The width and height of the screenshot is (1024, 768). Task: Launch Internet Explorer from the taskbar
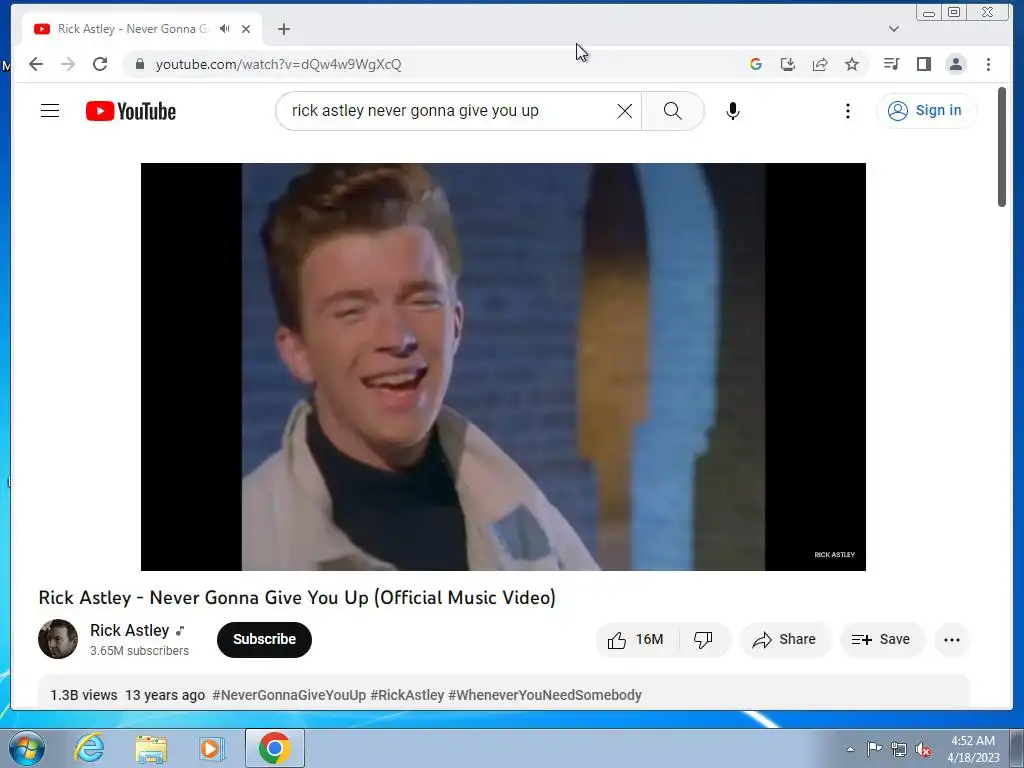point(89,748)
